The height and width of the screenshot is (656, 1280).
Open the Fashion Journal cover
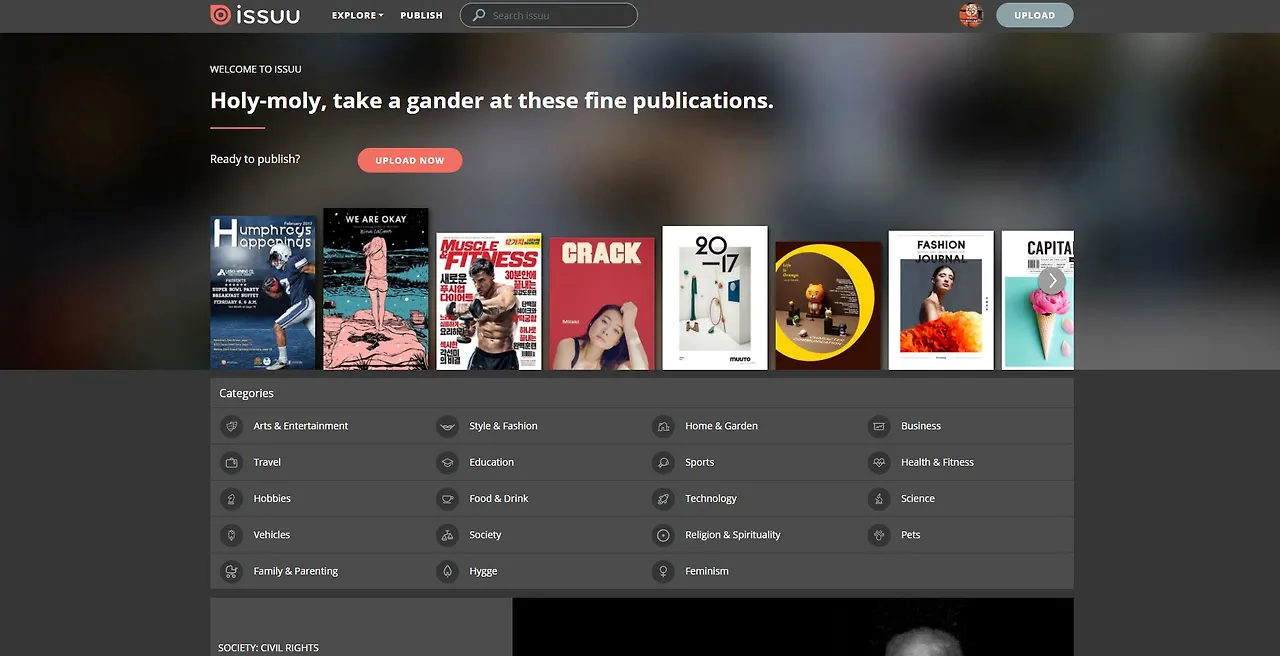(941, 300)
